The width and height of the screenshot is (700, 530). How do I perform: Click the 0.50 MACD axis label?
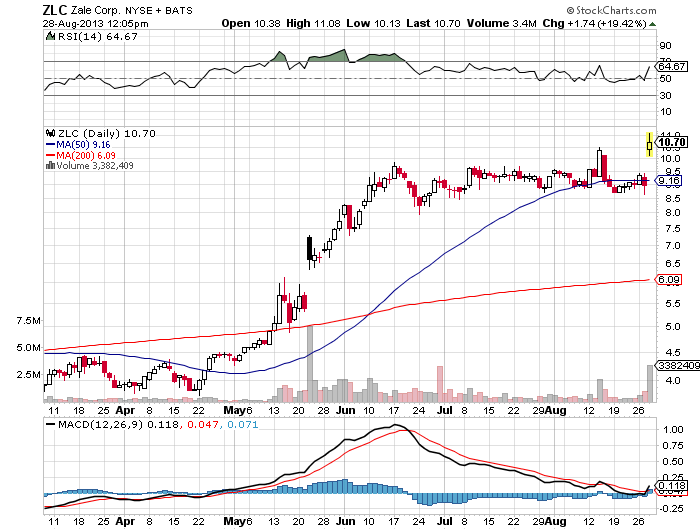pyautogui.click(x=673, y=462)
